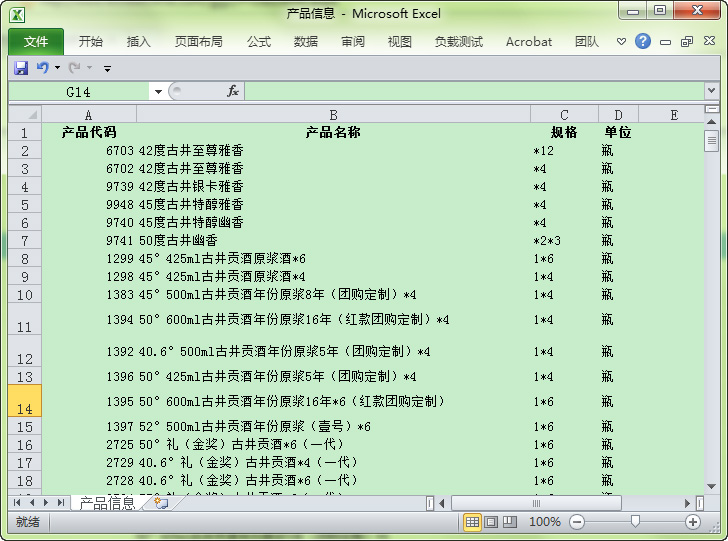The image size is (728, 541).
Task: Open the Undo history dropdown arrow
Action: (57, 68)
